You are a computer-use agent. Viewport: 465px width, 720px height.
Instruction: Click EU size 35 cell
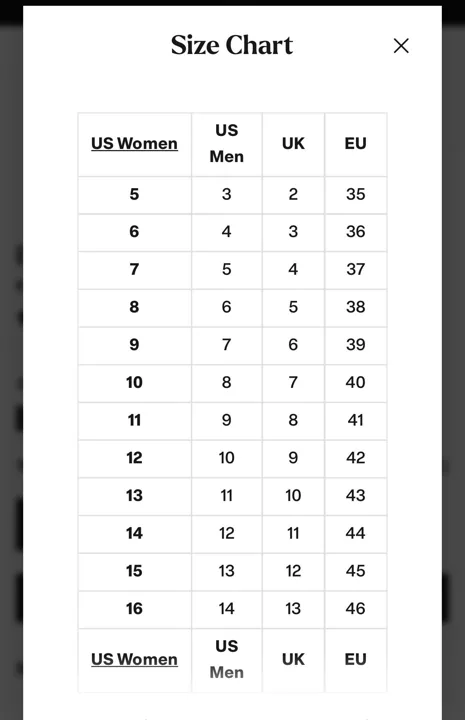pos(356,195)
